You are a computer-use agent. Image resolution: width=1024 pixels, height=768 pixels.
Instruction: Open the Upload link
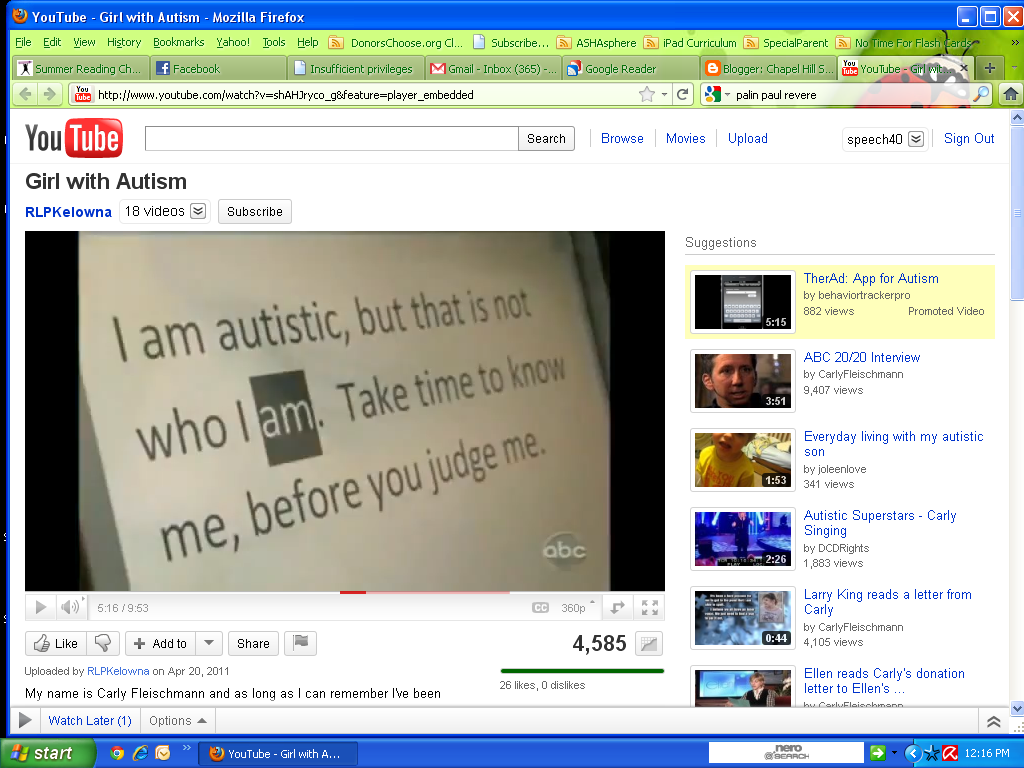point(748,138)
